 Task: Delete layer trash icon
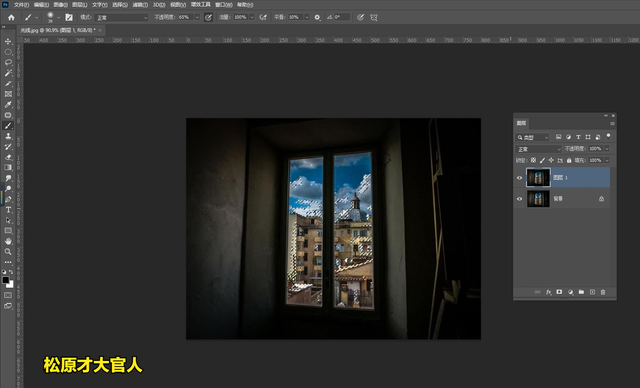click(603, 292)
